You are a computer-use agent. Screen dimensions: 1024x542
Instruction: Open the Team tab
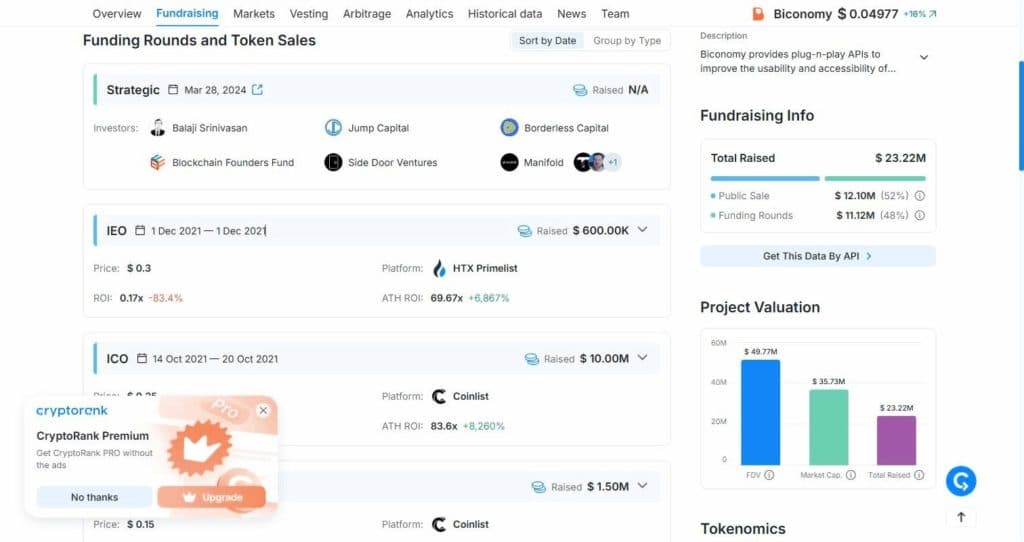(615, 14)
